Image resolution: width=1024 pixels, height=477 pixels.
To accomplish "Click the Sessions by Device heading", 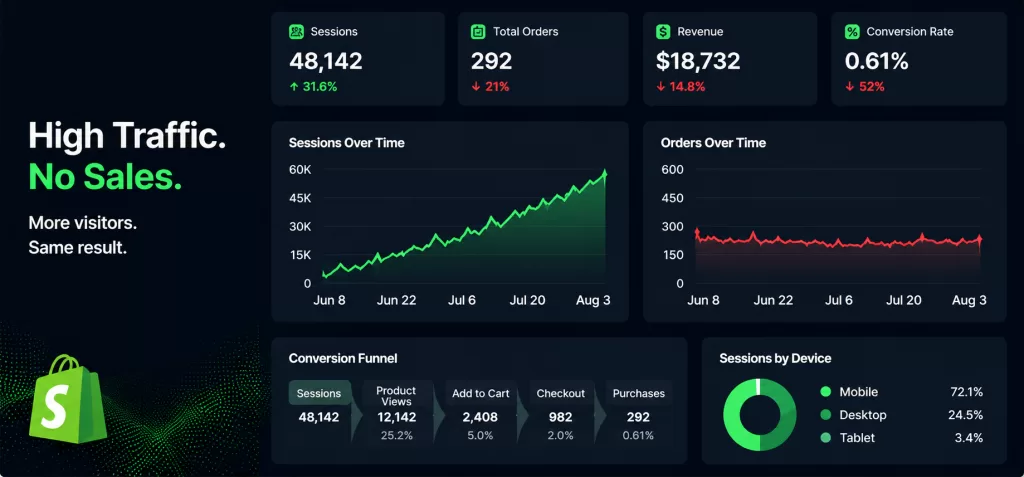I will tap(775, 358).
